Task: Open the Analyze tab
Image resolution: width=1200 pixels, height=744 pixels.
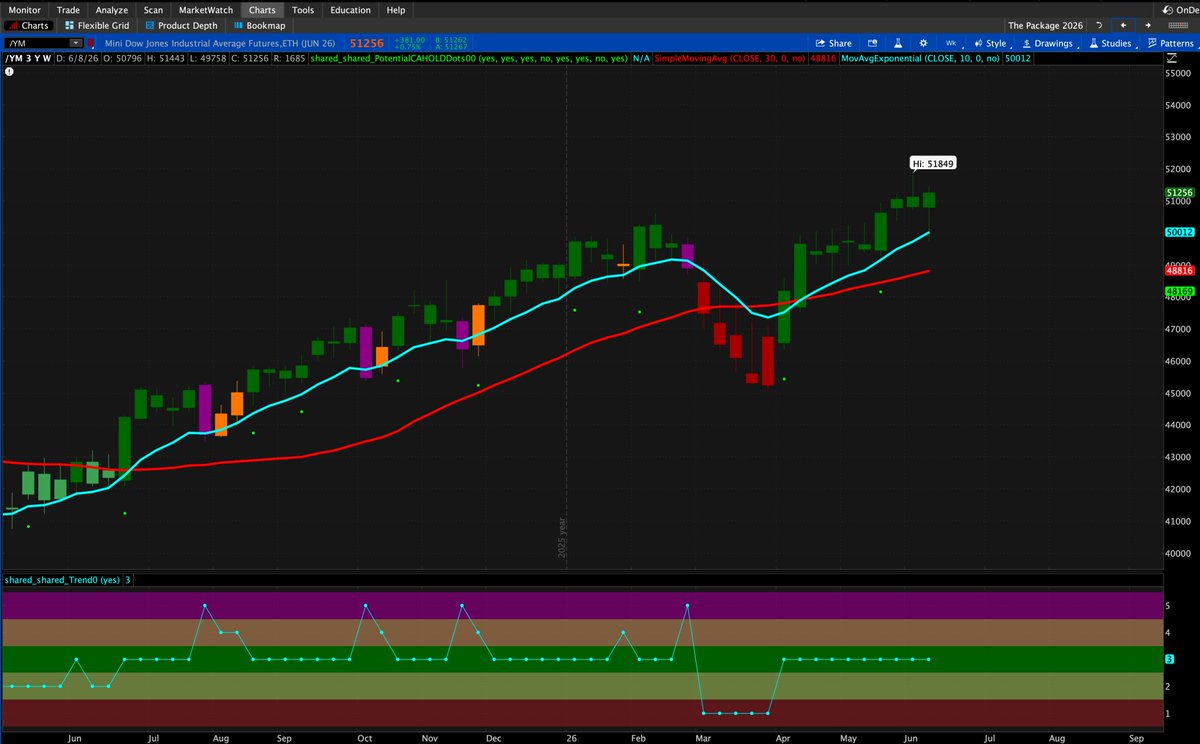Action: click(112, 10)
